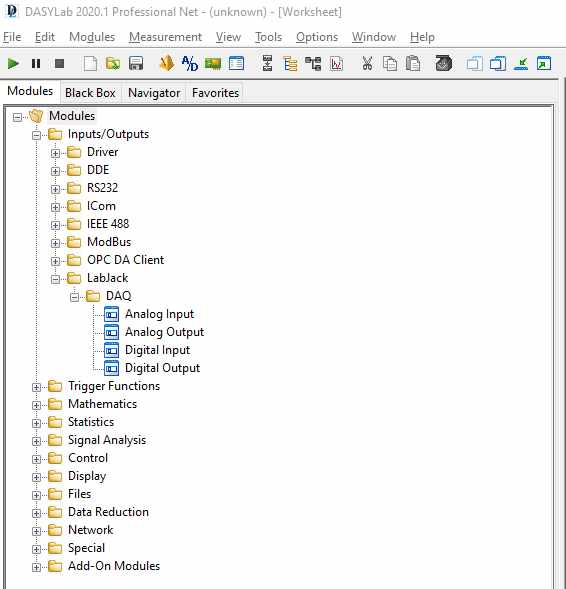Stop measurement with the square stop icon
Screen dimensions: 566x589
[59, 63]
